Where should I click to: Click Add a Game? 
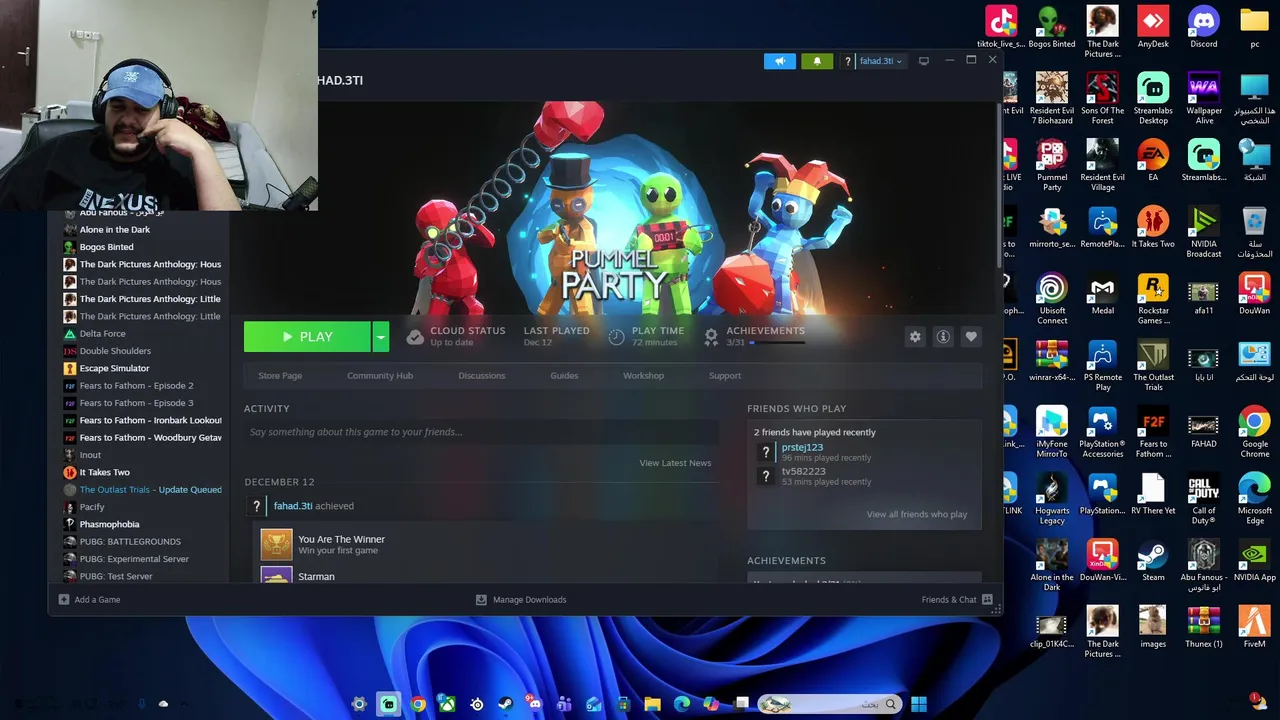[89, 600]
